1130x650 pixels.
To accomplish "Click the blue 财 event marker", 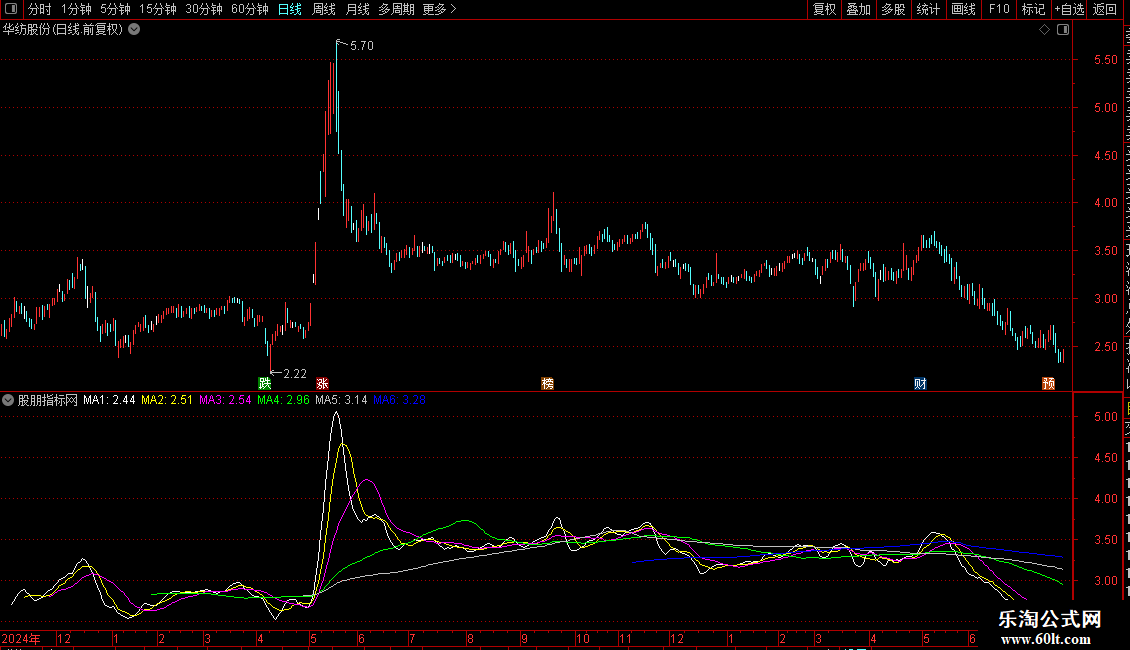I will pos(920,383).
